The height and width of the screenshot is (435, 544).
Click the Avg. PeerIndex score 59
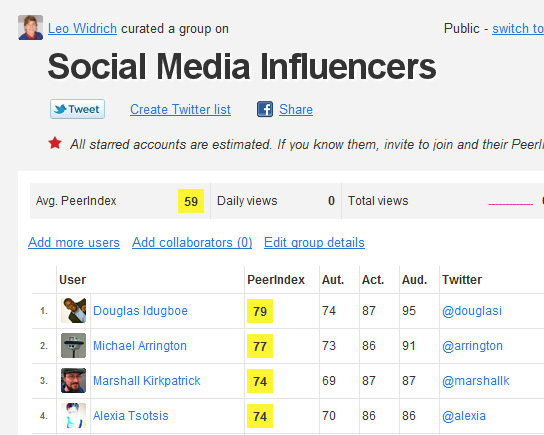pos(191,201)
